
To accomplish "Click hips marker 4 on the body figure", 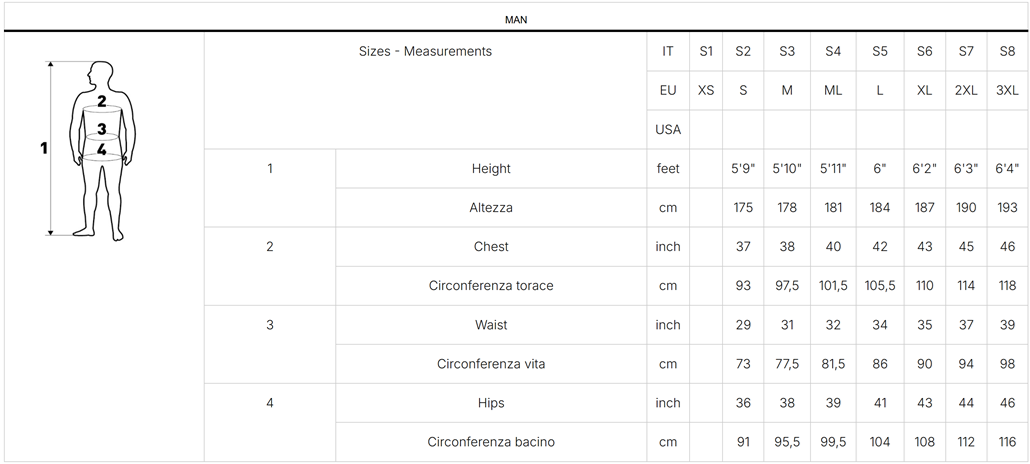I will click(x=102, y=150).
